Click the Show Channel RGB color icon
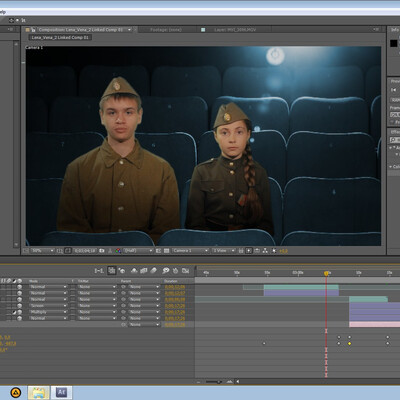Screen dimensions: 400x400 (117, 251)
